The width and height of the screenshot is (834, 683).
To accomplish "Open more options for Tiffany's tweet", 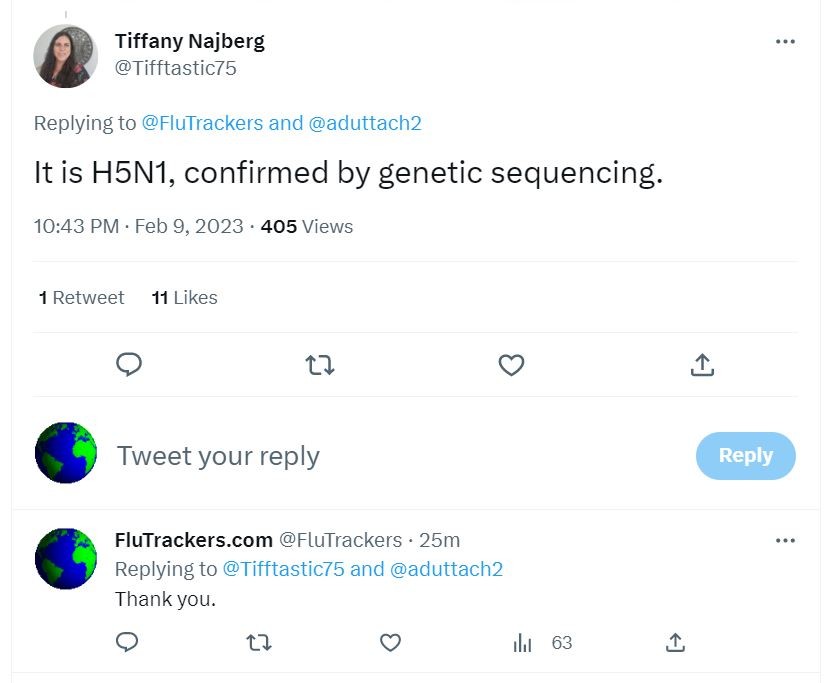I will [x=785, y=42].
